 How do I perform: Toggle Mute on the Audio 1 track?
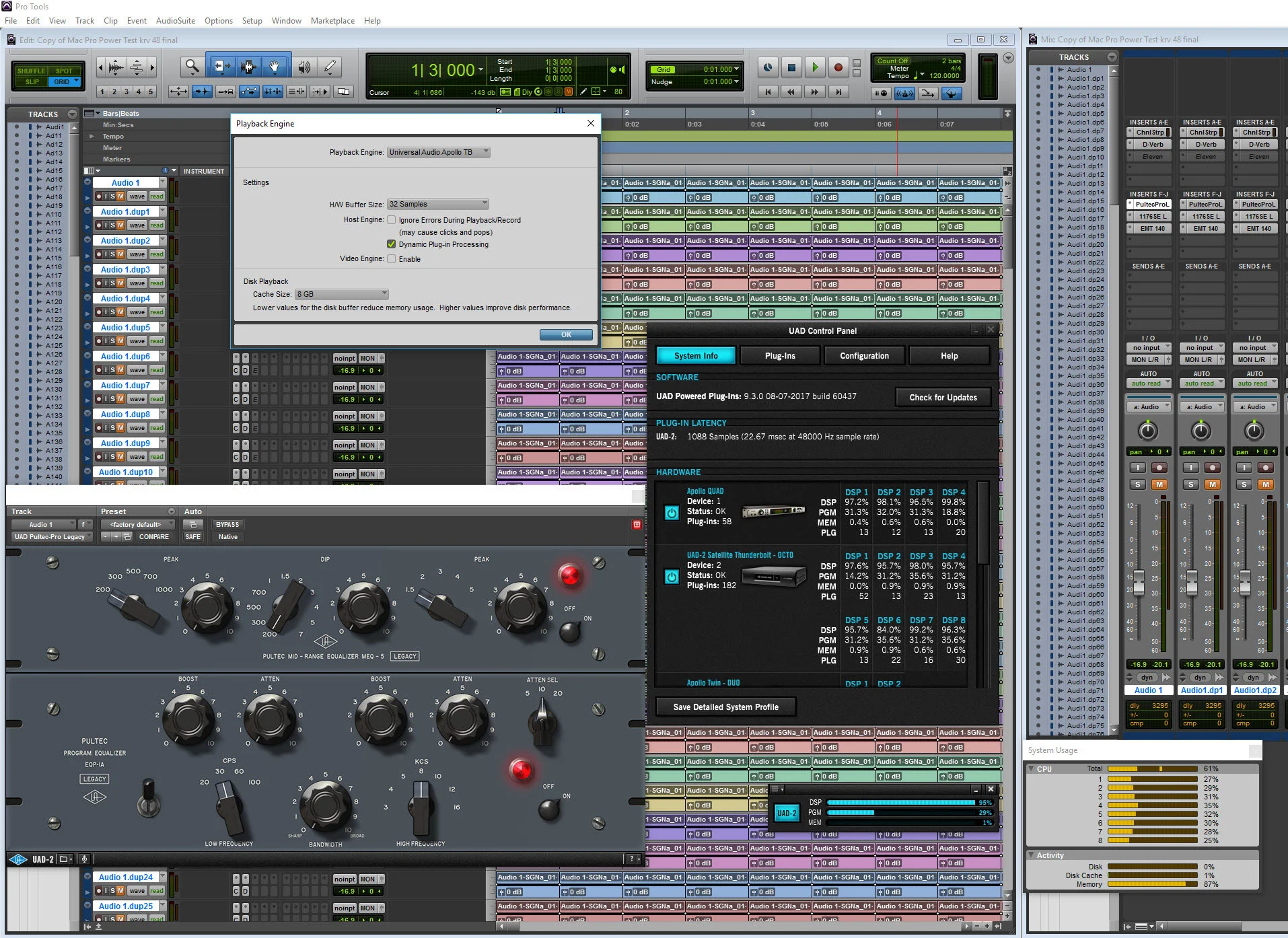(x=120, y=196)
